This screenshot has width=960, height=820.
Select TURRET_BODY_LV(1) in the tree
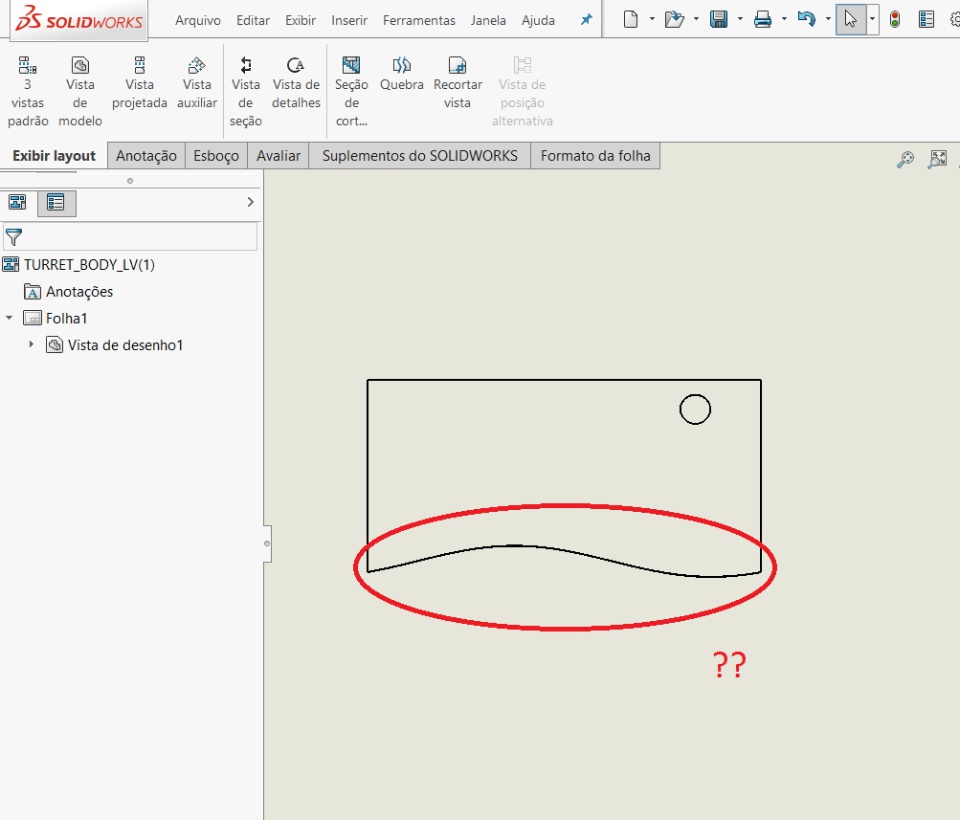point(89,265)
